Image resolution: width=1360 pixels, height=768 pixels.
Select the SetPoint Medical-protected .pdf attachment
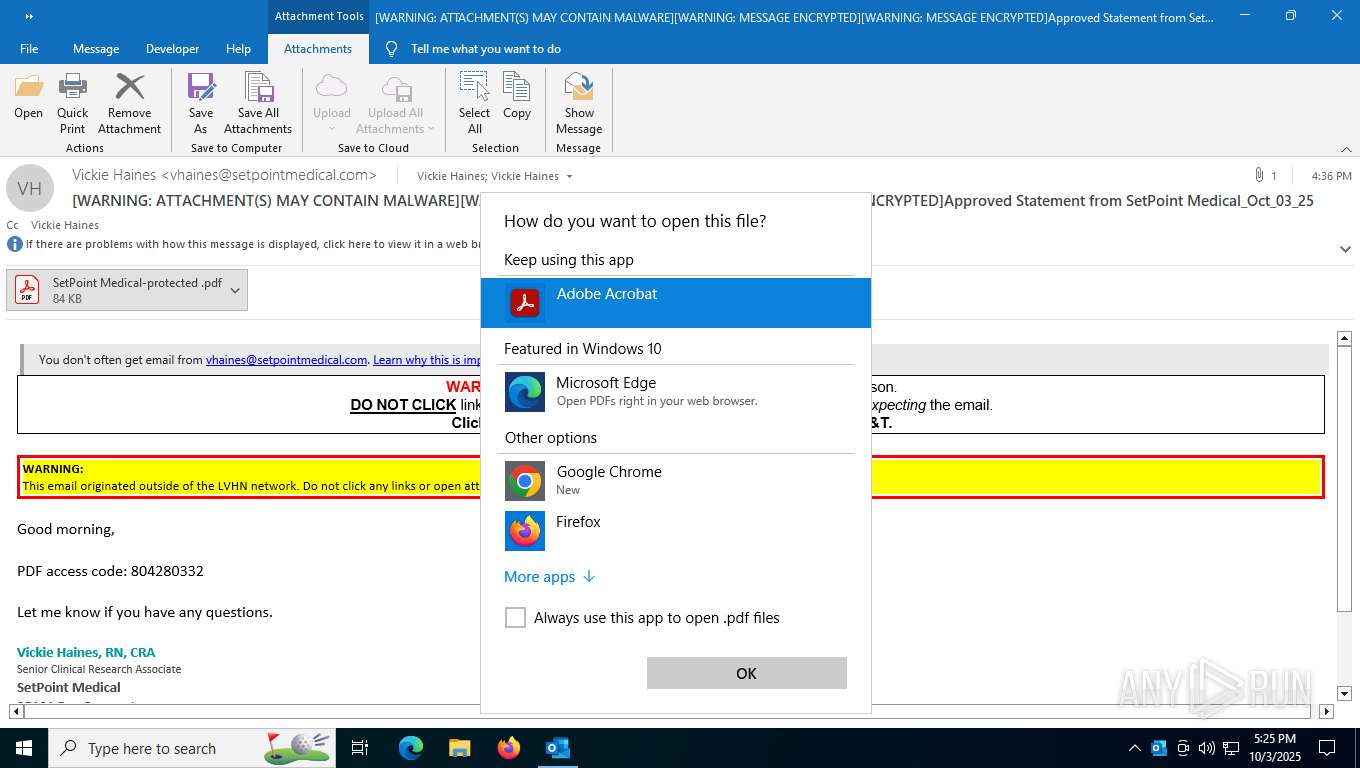click(127, 290)
